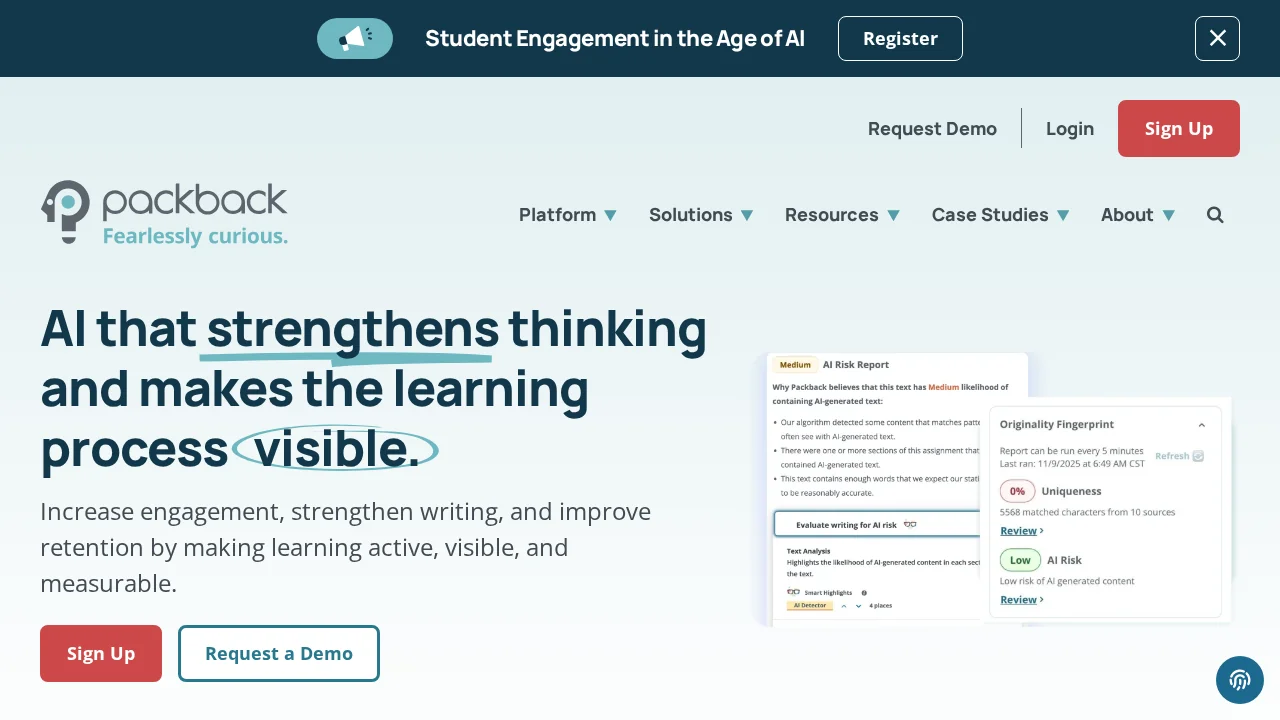Dismiss the Student Engagement banner

click(1217, 39)
